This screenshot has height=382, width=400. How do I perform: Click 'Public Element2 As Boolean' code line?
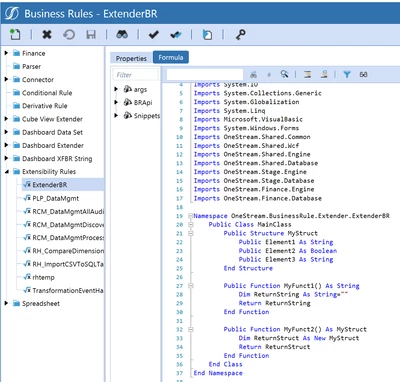pyautogui.click(x=288, y=251)
